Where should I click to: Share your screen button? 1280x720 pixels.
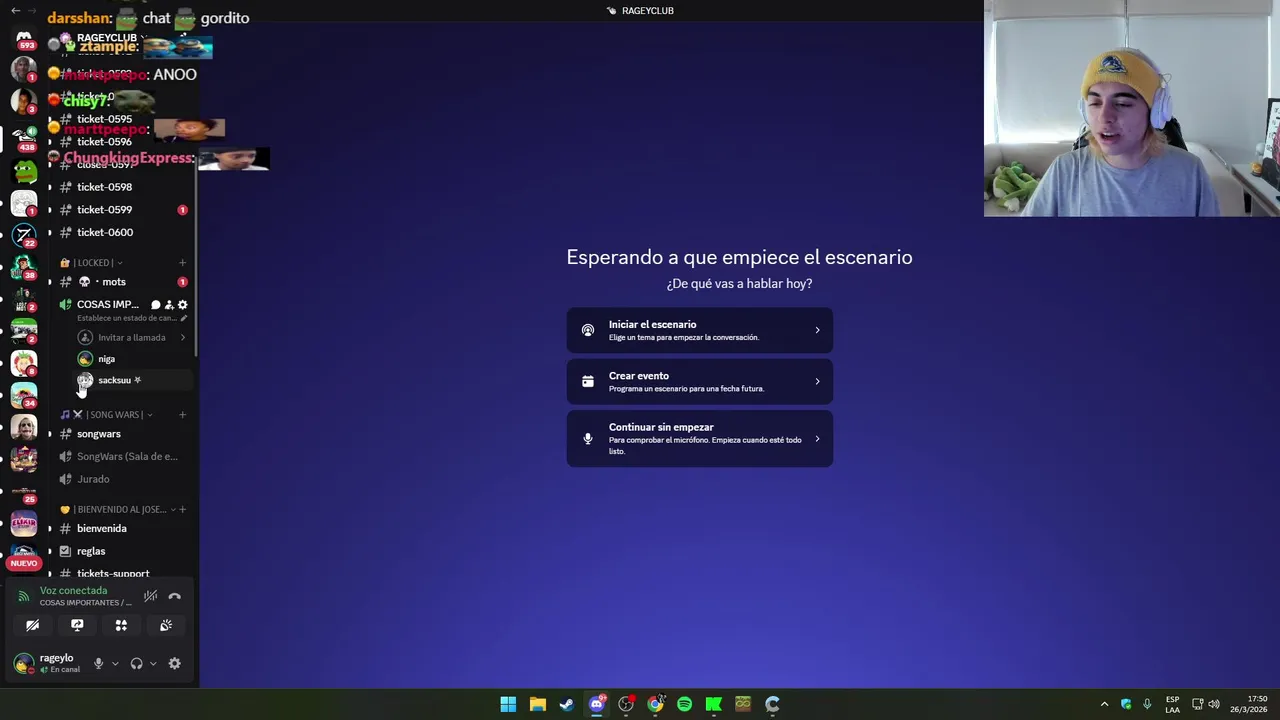point(77,626)
